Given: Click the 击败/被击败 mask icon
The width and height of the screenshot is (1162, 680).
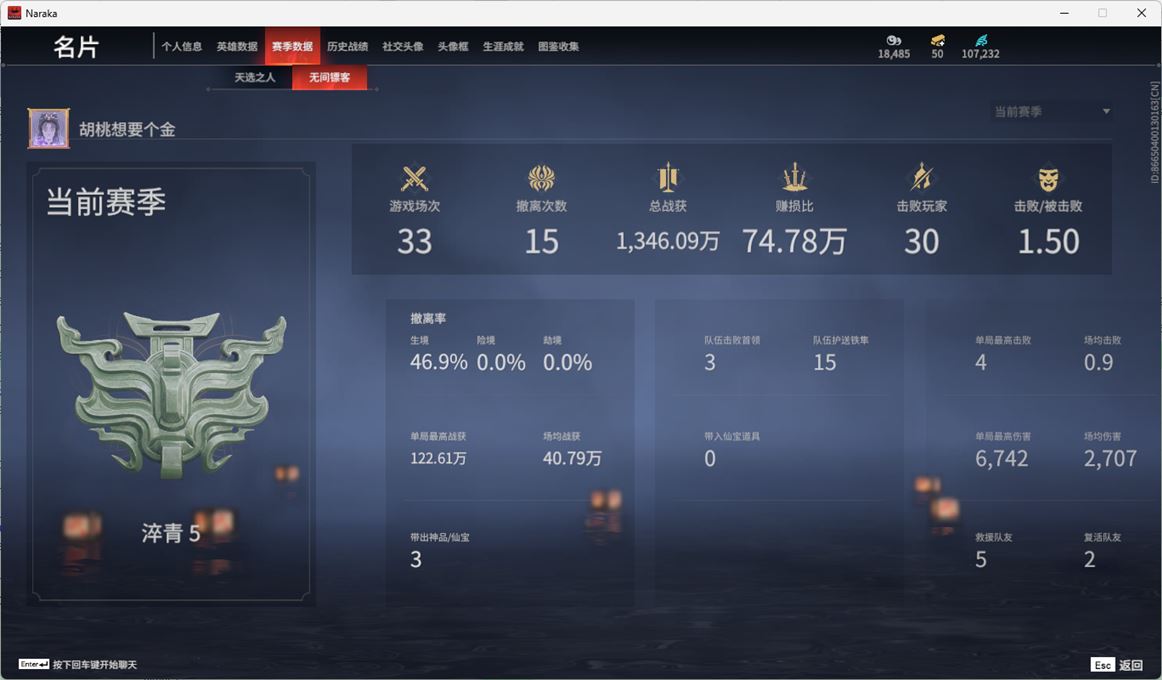Looking at the screenshot, I should click(1048, 179).
